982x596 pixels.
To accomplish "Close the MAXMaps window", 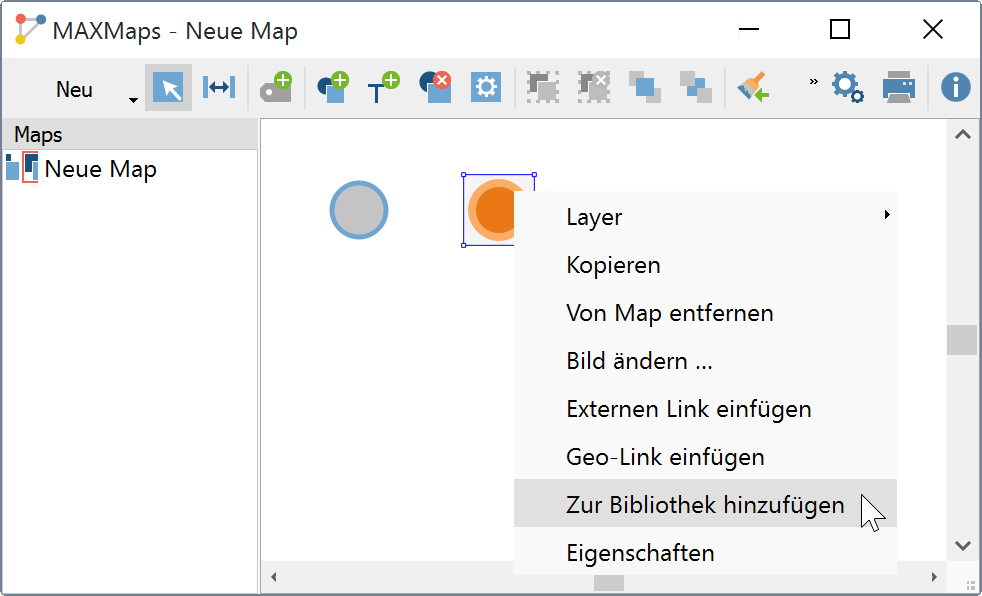I will pos(933,29).
